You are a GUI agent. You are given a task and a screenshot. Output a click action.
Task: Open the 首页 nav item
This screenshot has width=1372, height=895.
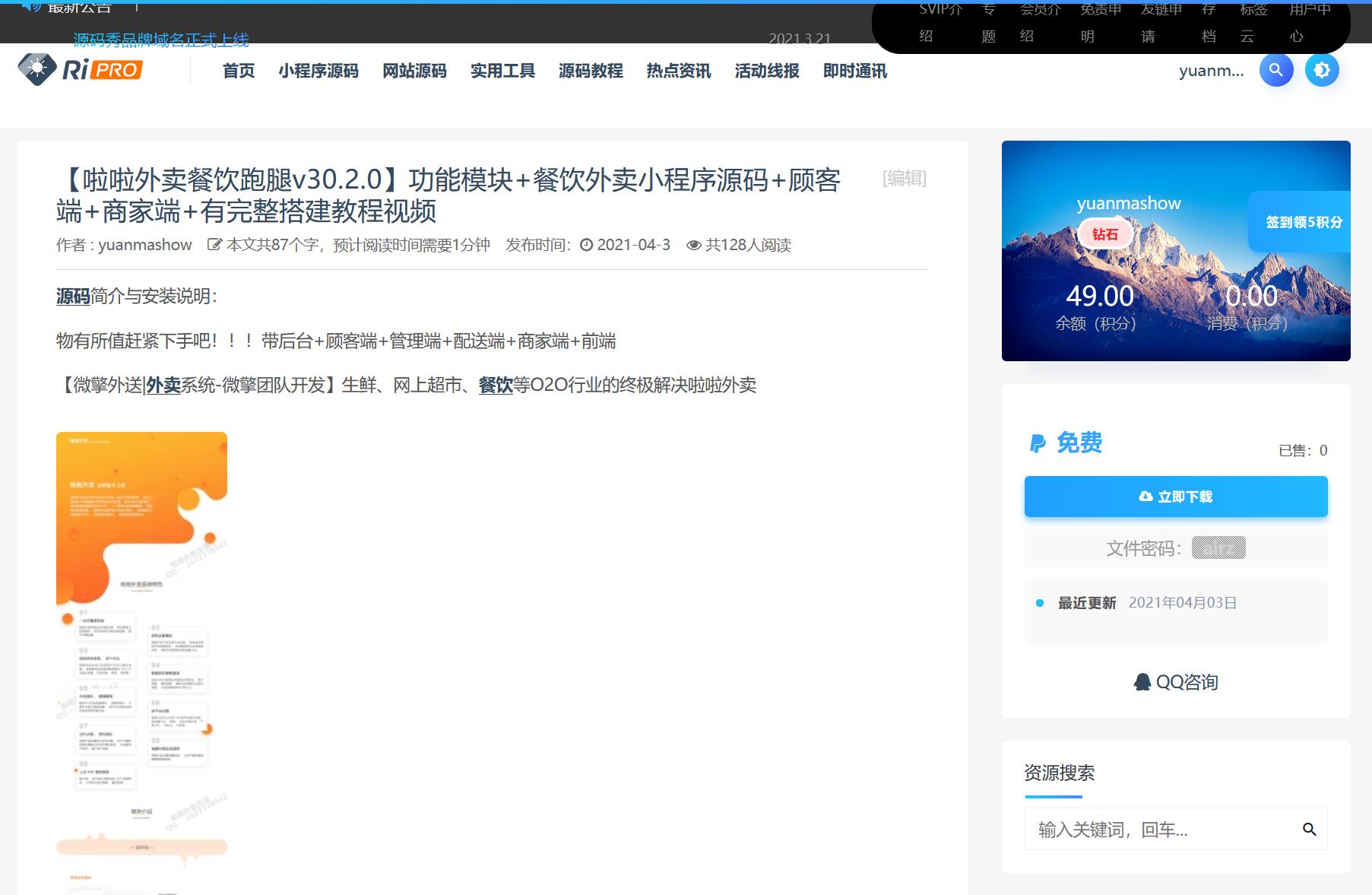click(x=239, y=71)
